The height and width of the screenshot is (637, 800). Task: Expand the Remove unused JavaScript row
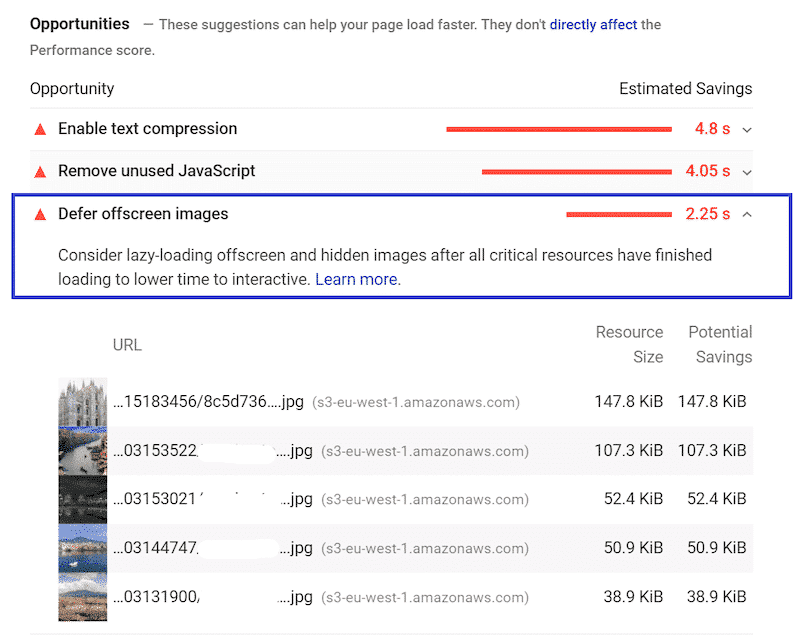[x=747, y=170]
